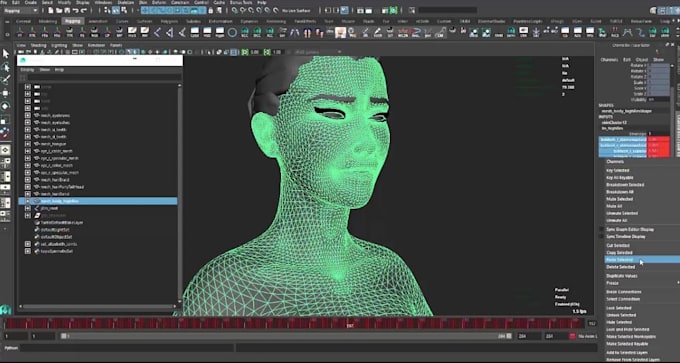Click the Open Scene folder icon
Image resolution: width=680 pixels, height=363 pixels.
(x=59, y=10)
